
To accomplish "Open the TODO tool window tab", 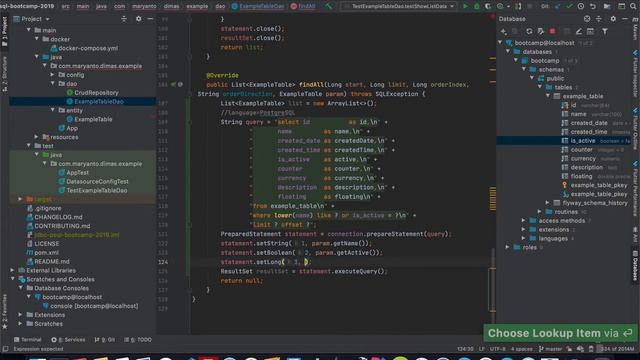I will (x=138, y=340).
